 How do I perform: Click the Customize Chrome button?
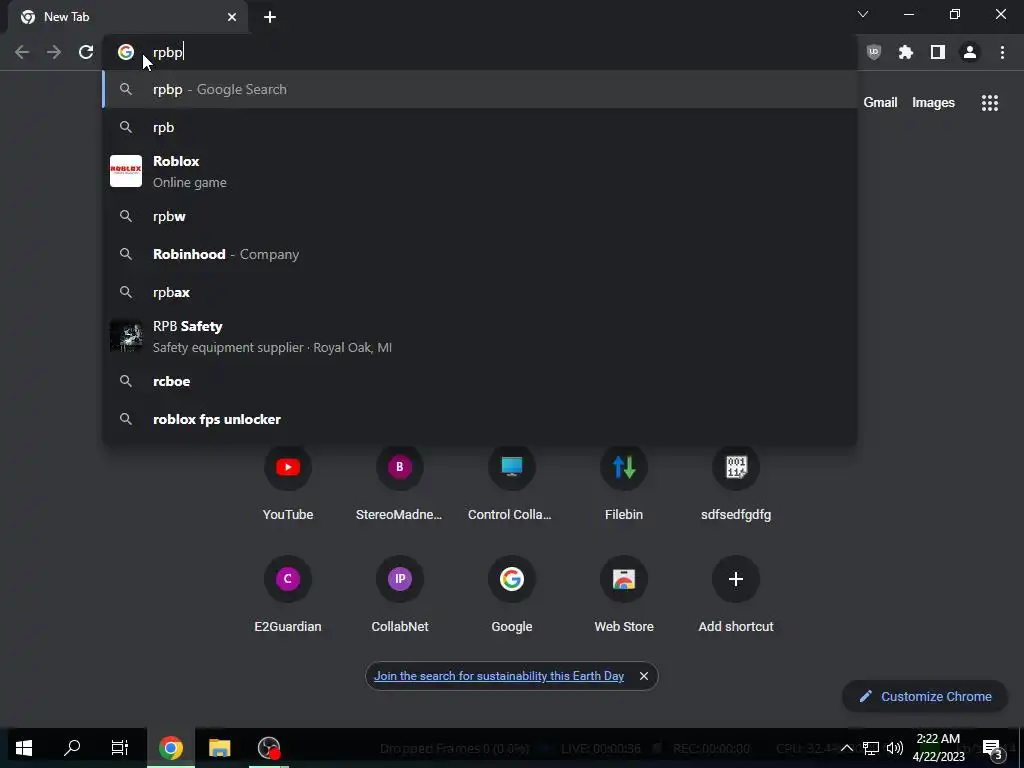pyautogui.click(x=925, y=696)
